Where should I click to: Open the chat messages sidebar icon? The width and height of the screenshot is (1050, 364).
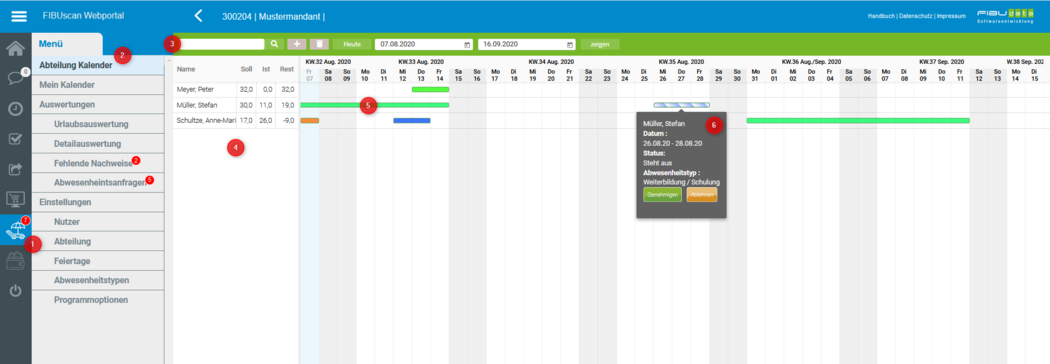tap(15, 78)
